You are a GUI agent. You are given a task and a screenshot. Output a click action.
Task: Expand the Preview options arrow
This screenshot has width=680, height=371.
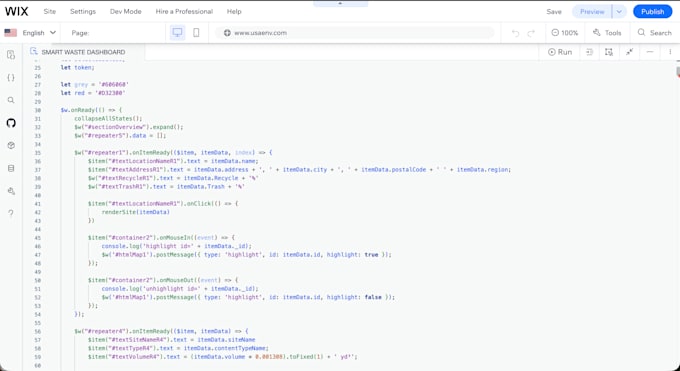tap(619, 12)
